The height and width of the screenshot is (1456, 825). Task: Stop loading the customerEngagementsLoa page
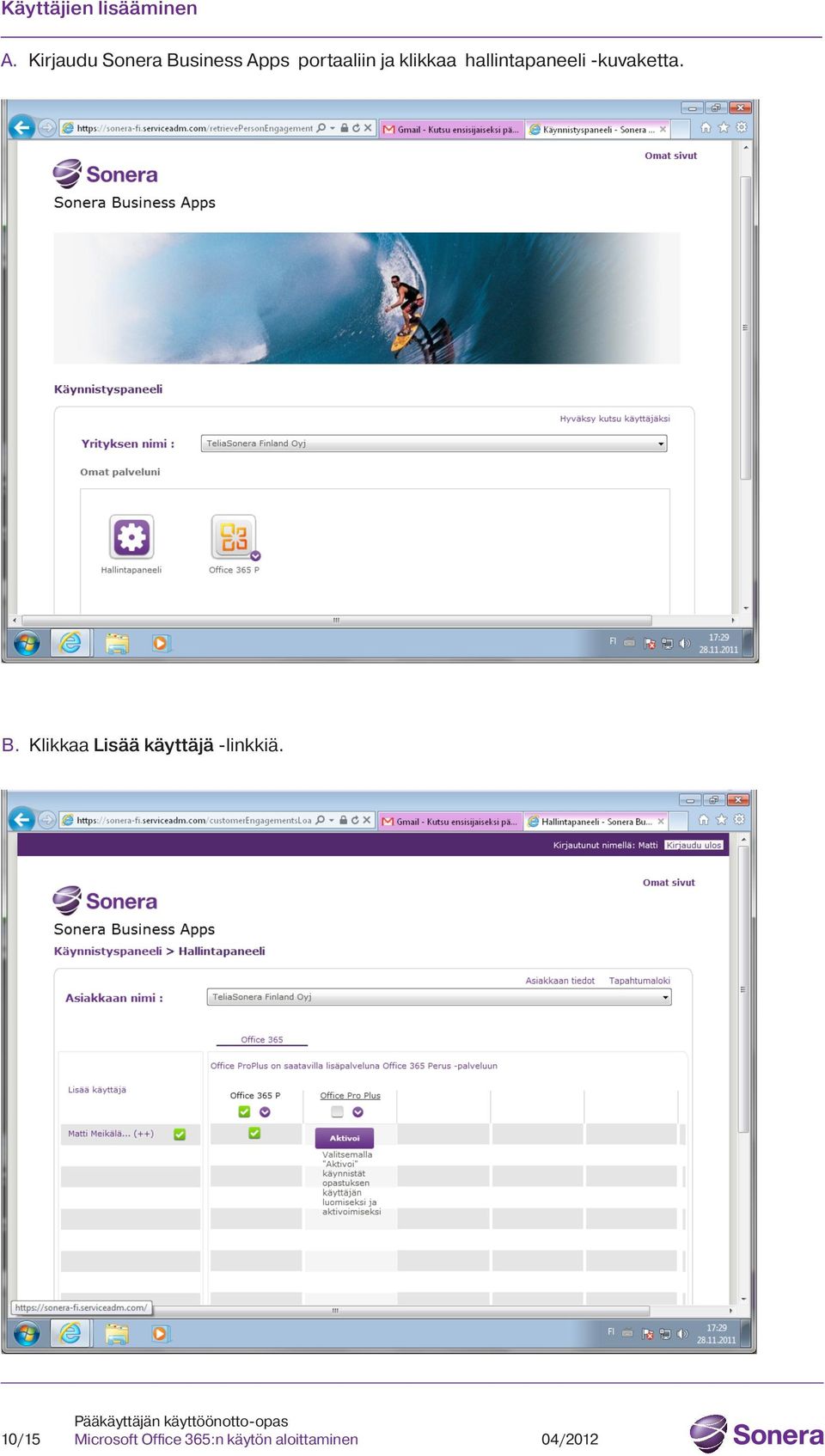tap(367, 820)
